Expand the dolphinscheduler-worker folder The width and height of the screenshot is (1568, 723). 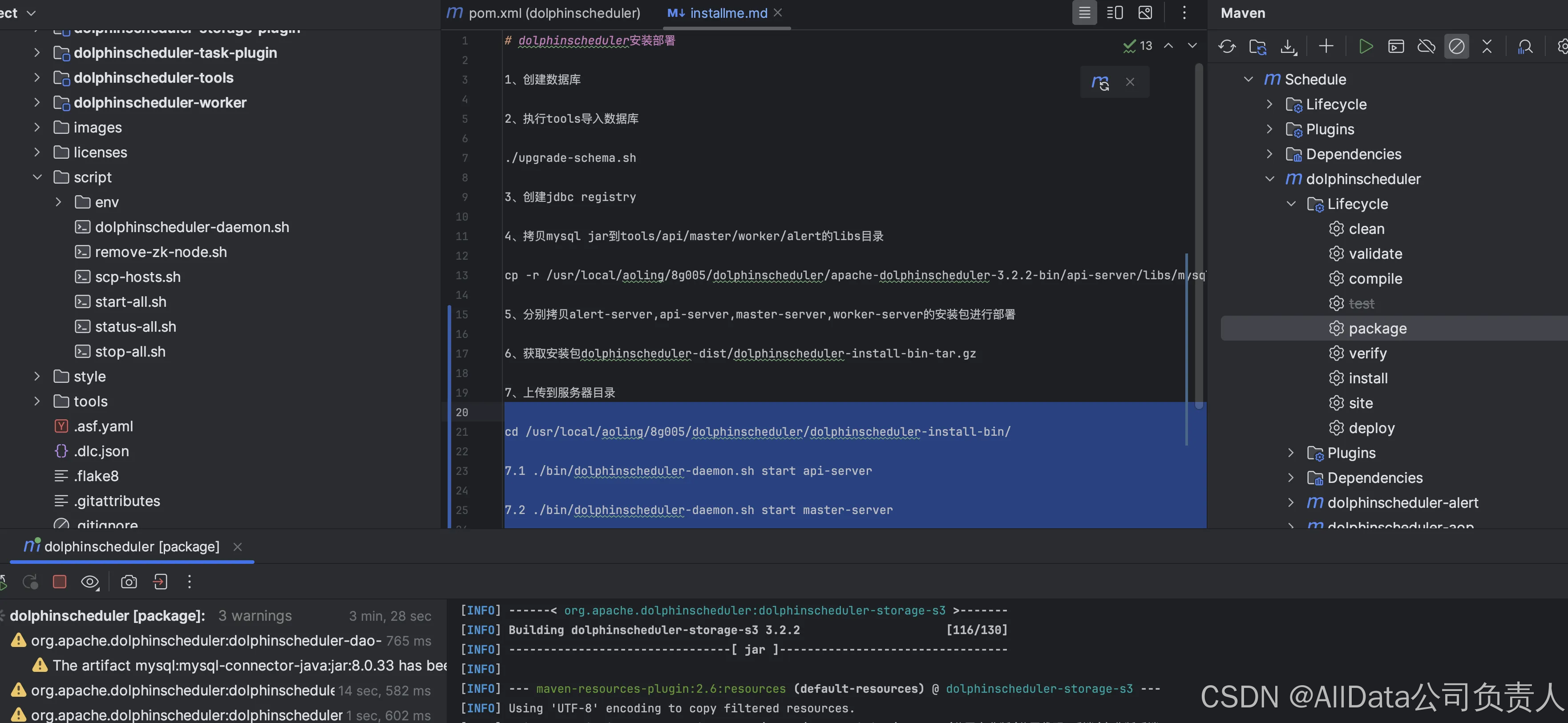coord(37,103)
